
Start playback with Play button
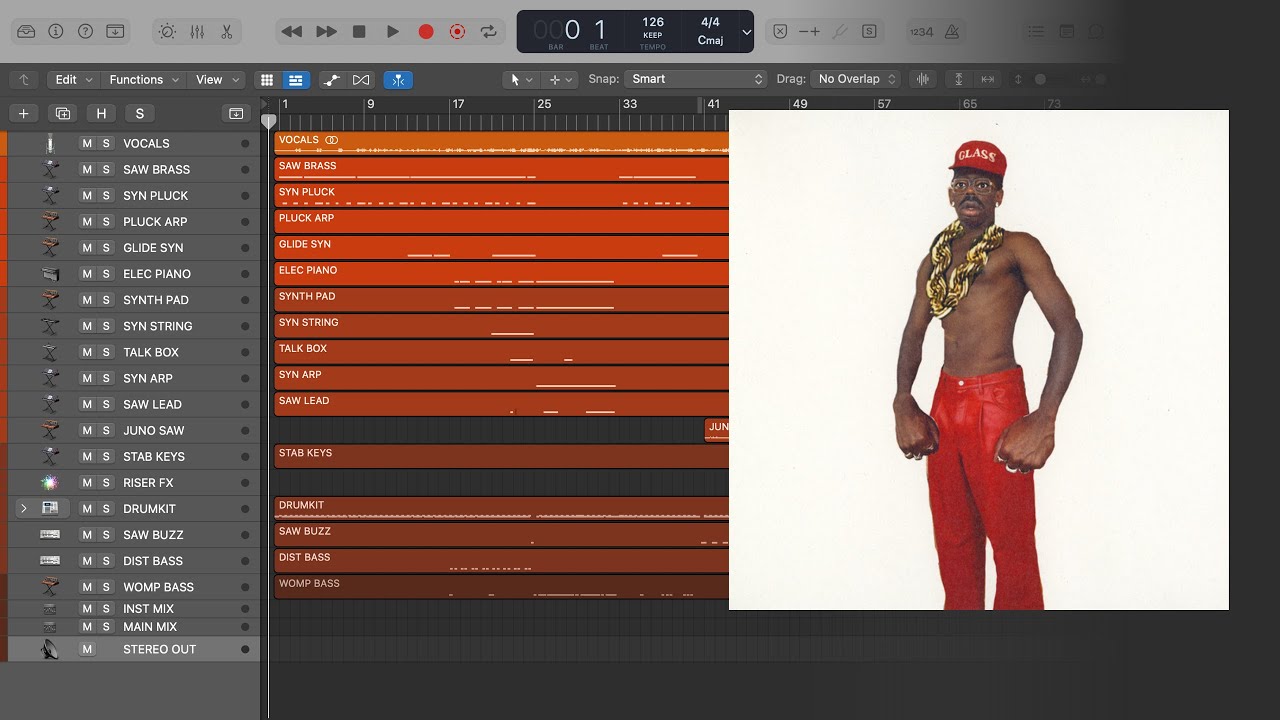coord(393,32)
